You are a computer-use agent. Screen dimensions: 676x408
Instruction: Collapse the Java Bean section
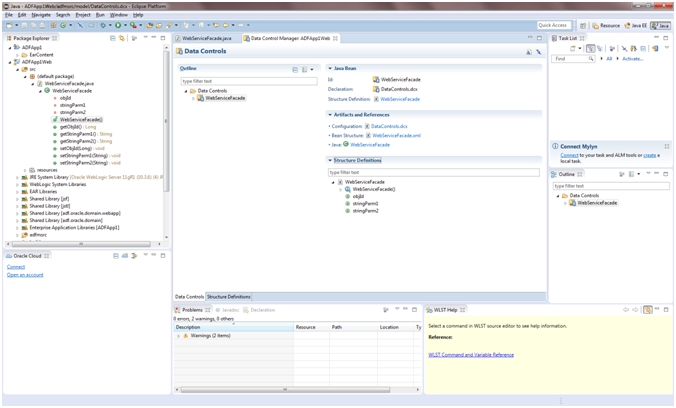pyautogui.click(x=330, y=69)
